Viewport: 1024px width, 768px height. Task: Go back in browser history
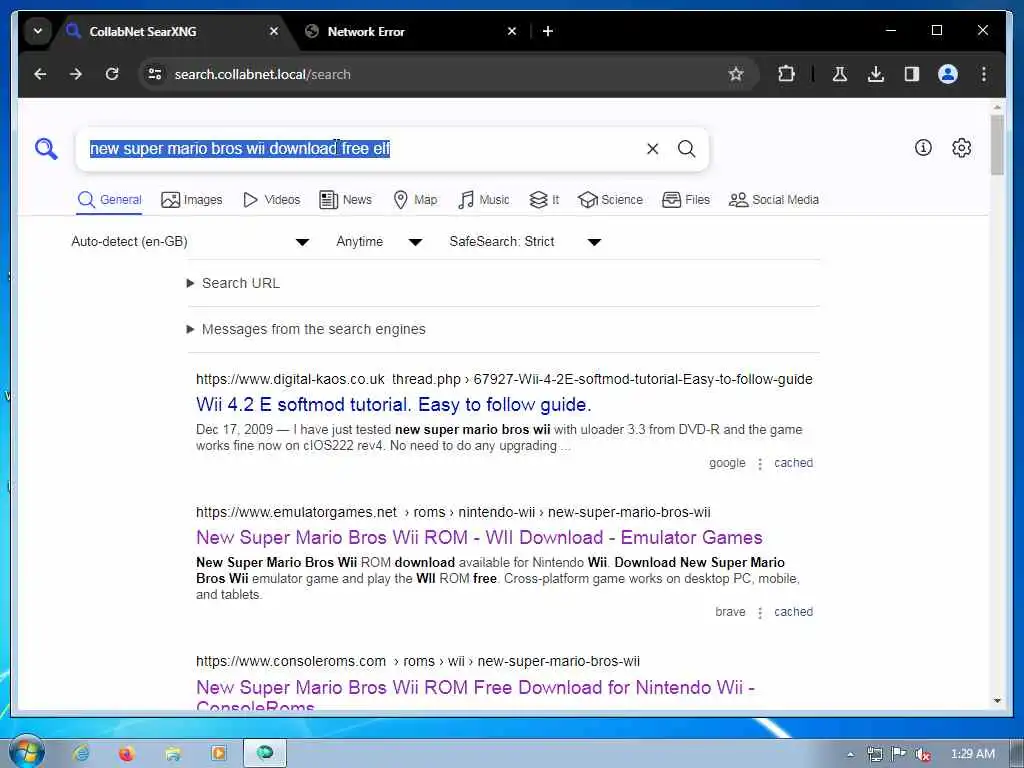pyautogui.click(x=40, y=74)
